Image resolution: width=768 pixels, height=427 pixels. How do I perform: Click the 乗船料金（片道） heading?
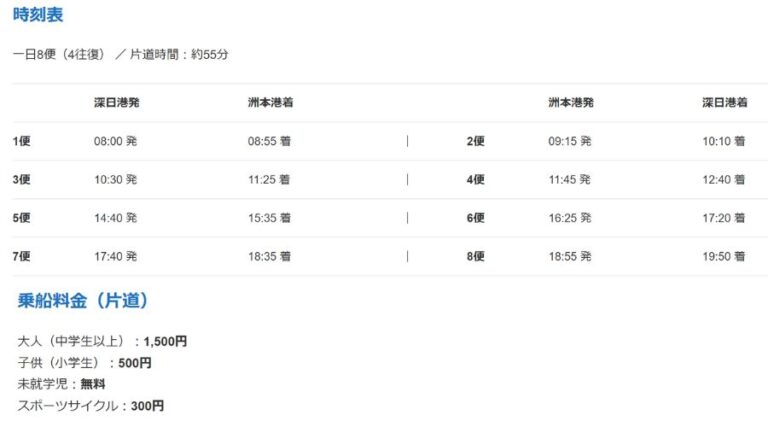[x=84, y=300]
